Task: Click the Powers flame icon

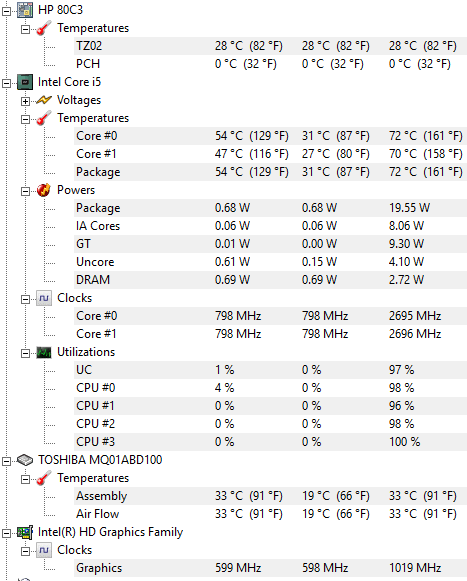Action: (44, 190)
